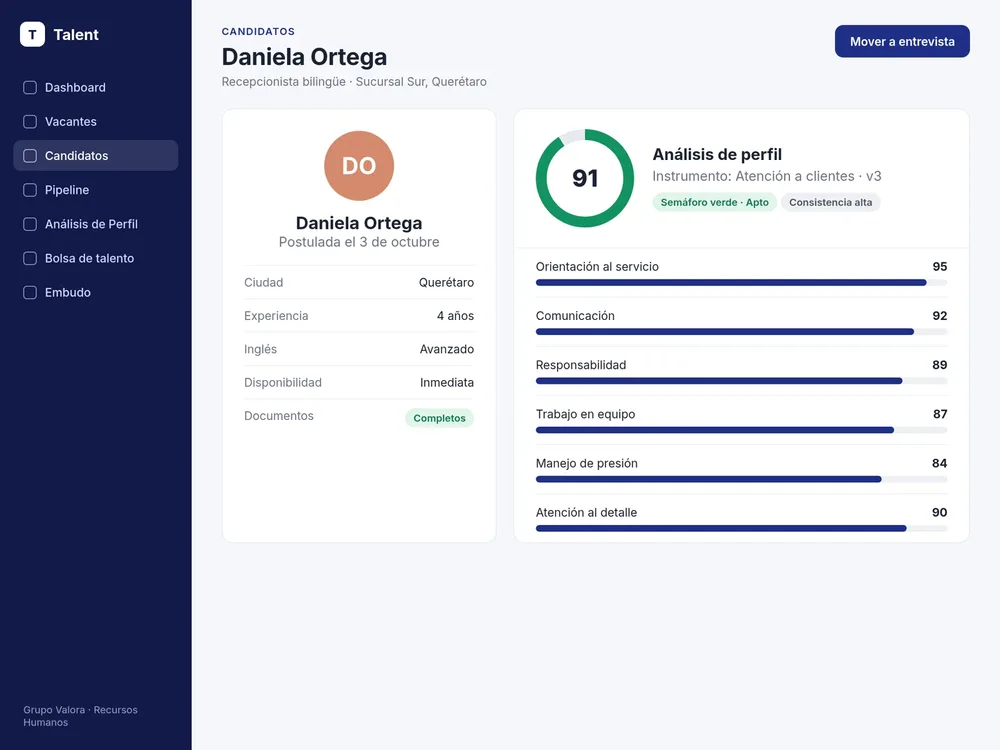Screen dimensions: 1000x750
Task: Click the Atención al detalle score 90
Action: tap(939, 512)
